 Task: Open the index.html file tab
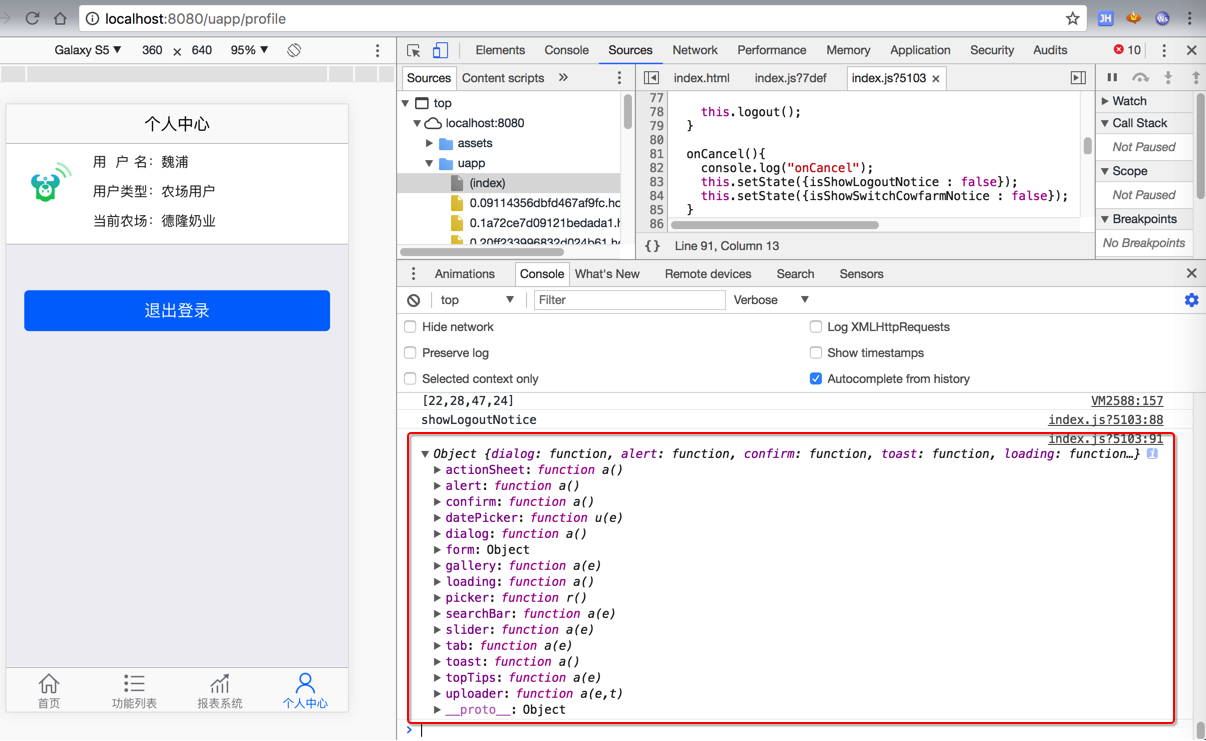[701, 78]
